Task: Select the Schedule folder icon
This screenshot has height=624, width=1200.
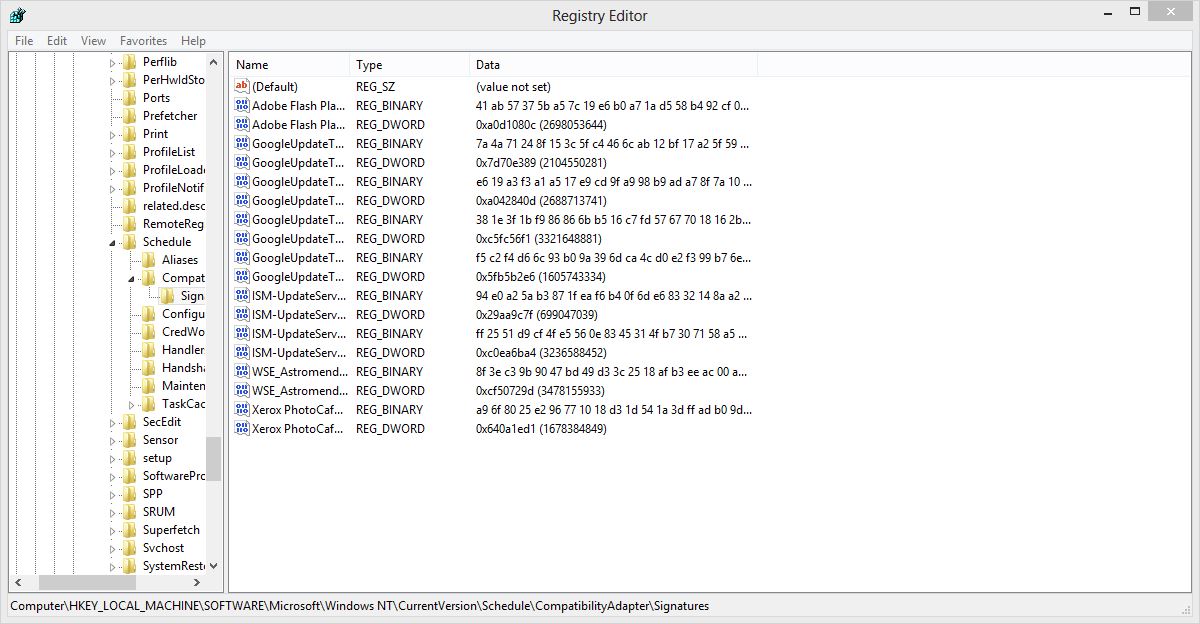Action: 129,242
